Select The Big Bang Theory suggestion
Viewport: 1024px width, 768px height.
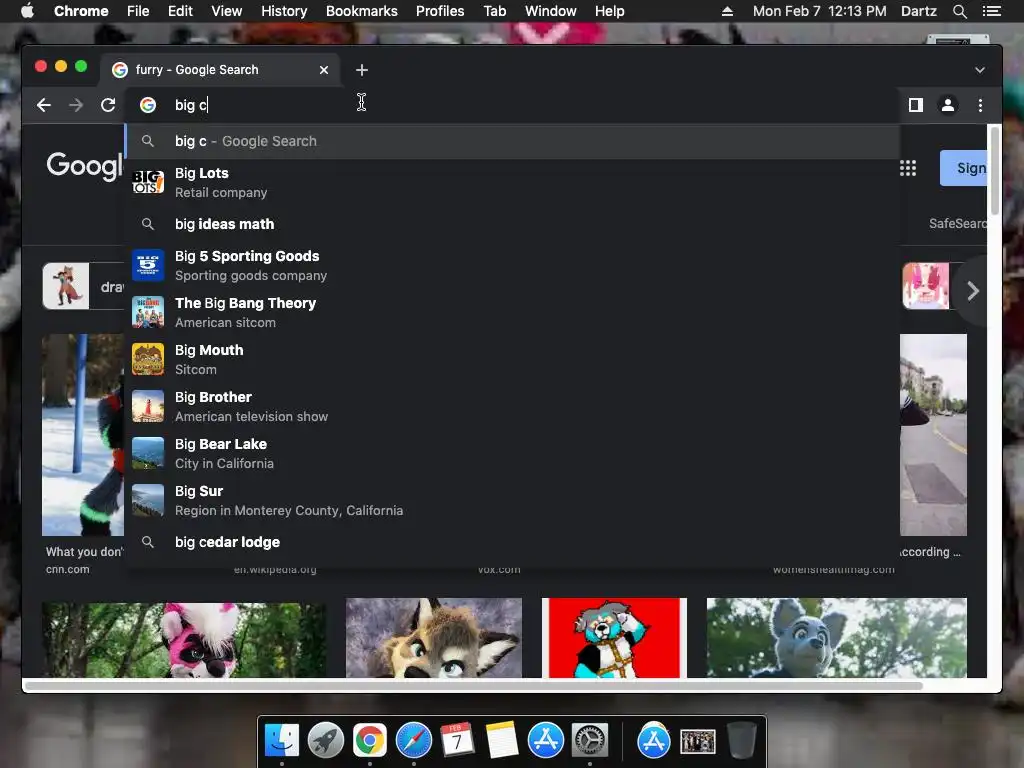tap(512, 312)
